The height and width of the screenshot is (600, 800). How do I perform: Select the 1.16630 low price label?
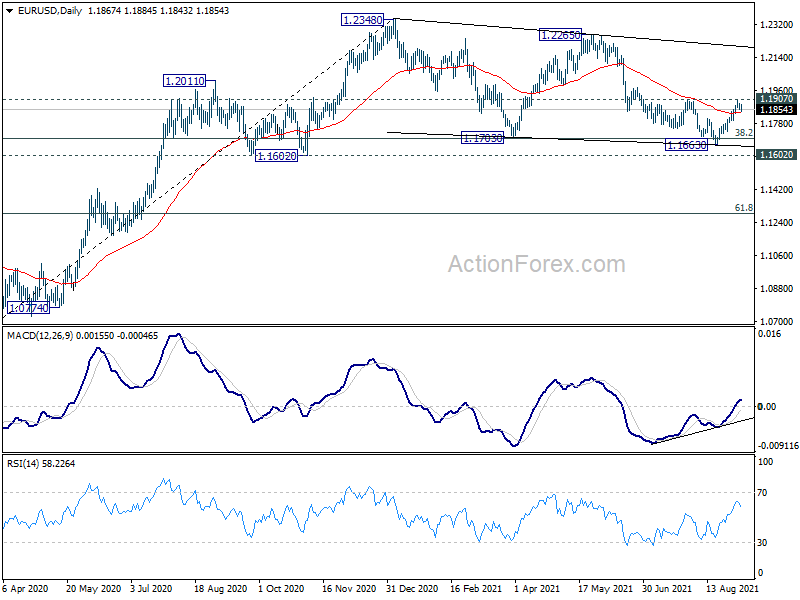pyautogui.click(x=687, y=146)
